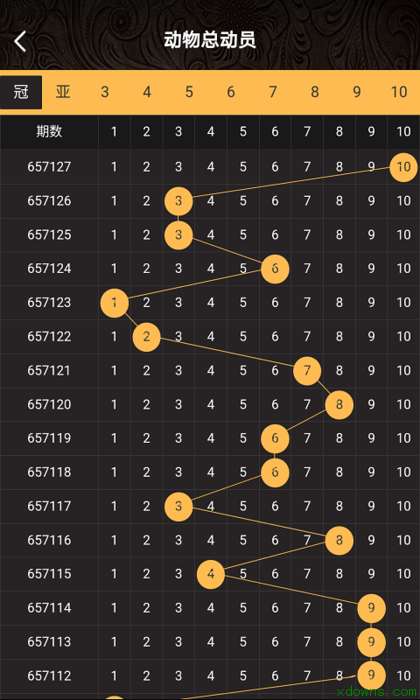Click highlighted 8 circle in row 657120

(x=339, y=405)
